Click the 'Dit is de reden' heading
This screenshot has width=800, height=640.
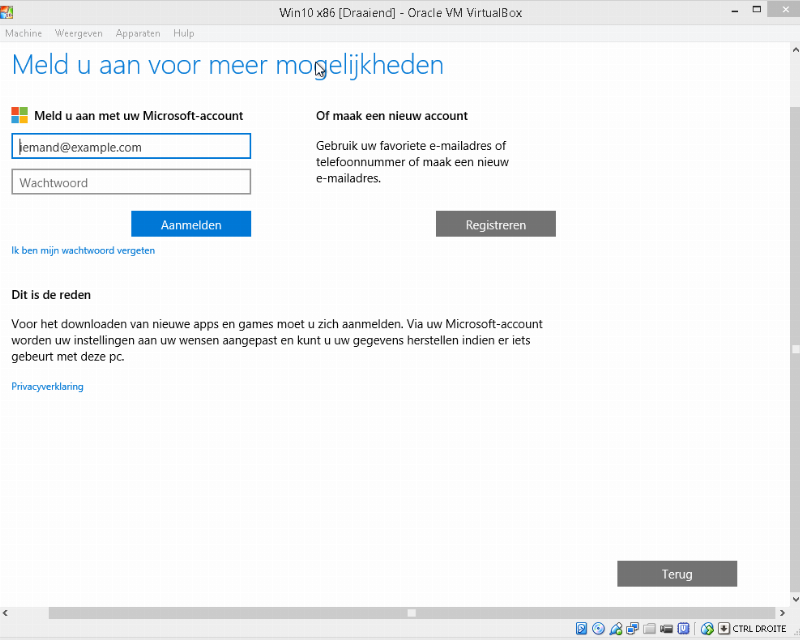tap(51, 295)
